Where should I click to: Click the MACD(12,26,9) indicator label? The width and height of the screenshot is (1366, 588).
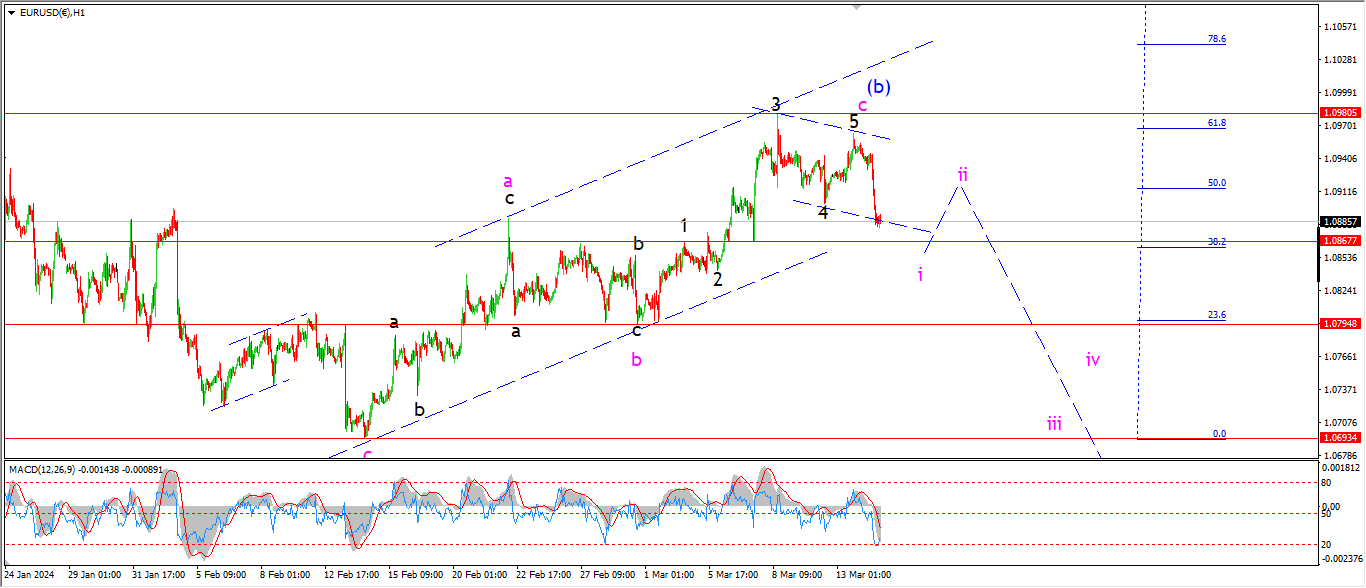point(44,469)
